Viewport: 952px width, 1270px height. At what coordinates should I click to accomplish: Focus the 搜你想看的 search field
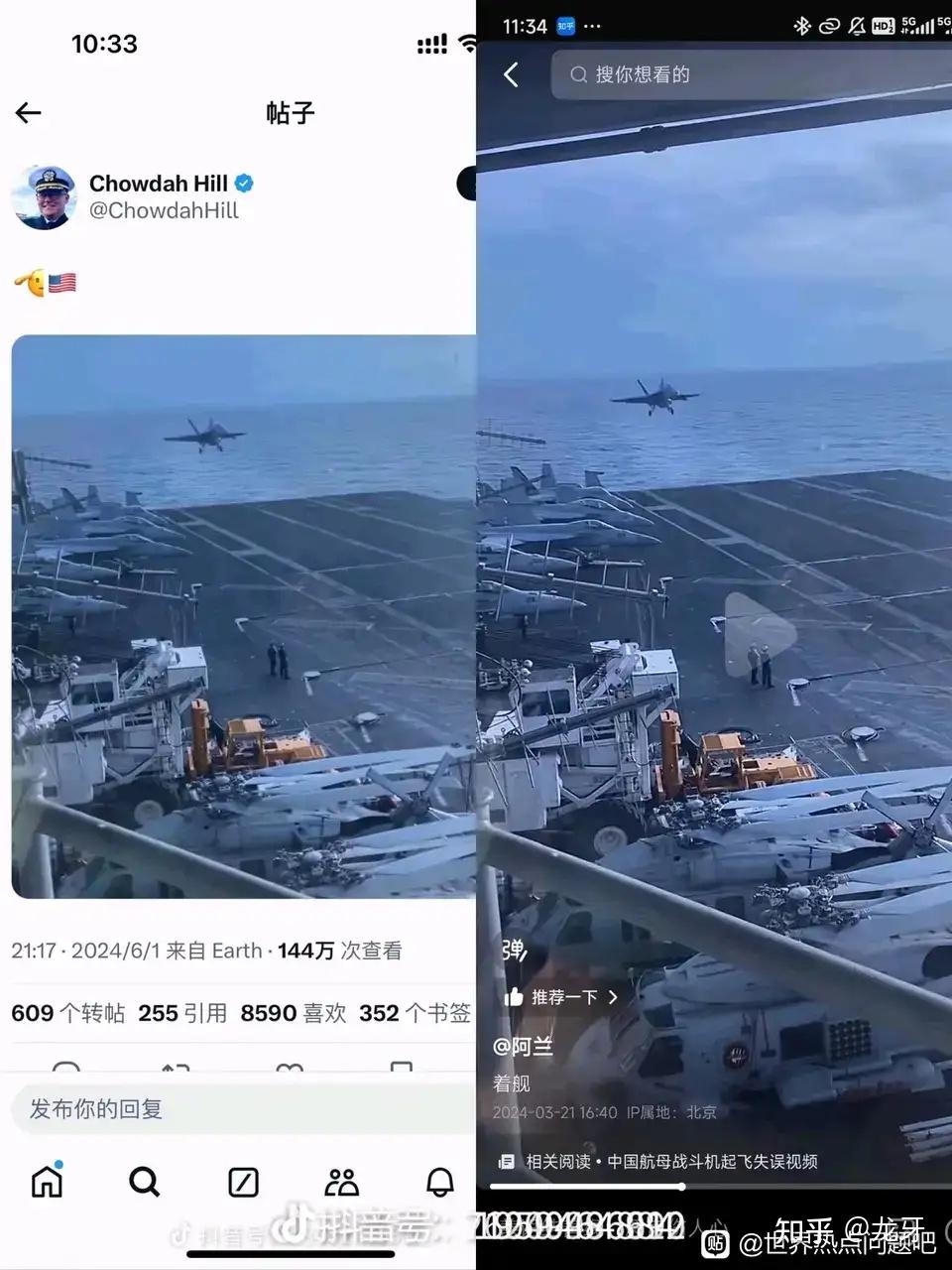click(752, 74)
